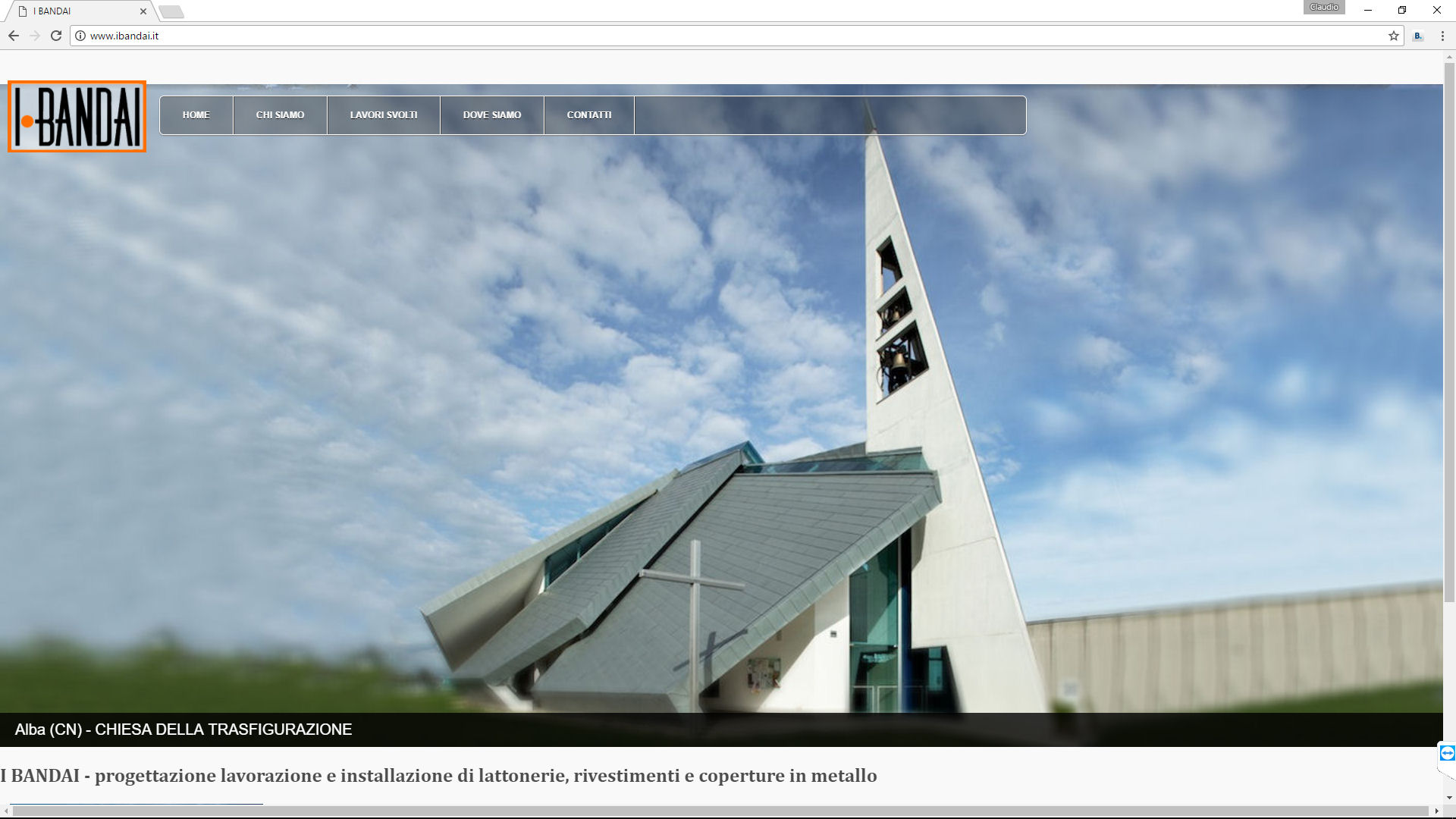
Task: Click the vertical scrollbar down arrow
Action: point(1449,798)
